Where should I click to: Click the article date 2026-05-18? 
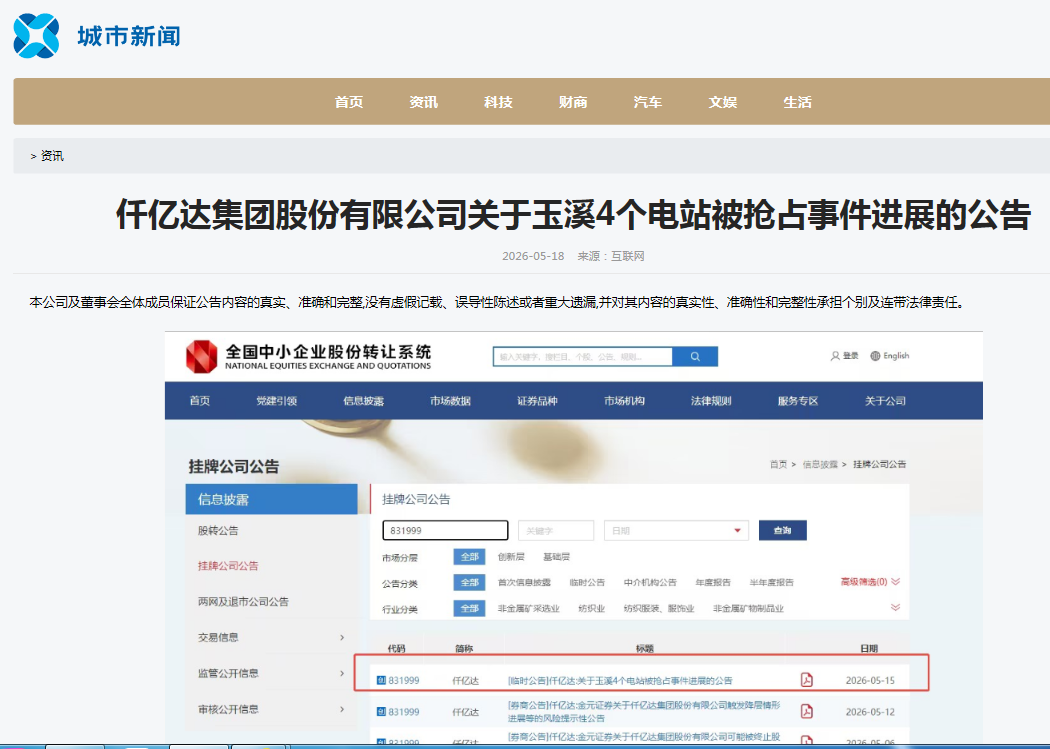point(533,256)
